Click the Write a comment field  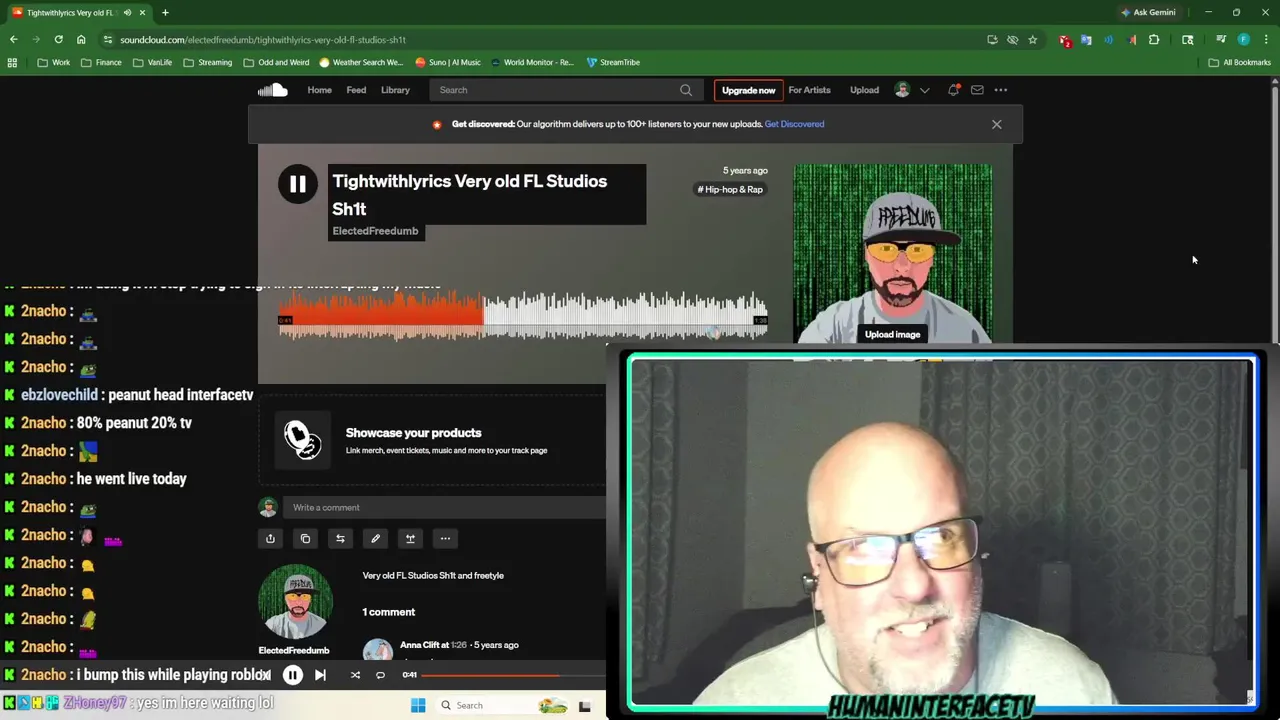(443, 507)
